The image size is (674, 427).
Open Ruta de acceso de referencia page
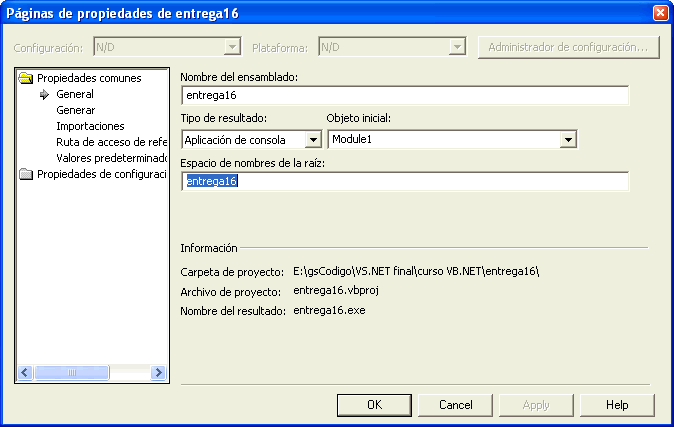click(110, 142)
